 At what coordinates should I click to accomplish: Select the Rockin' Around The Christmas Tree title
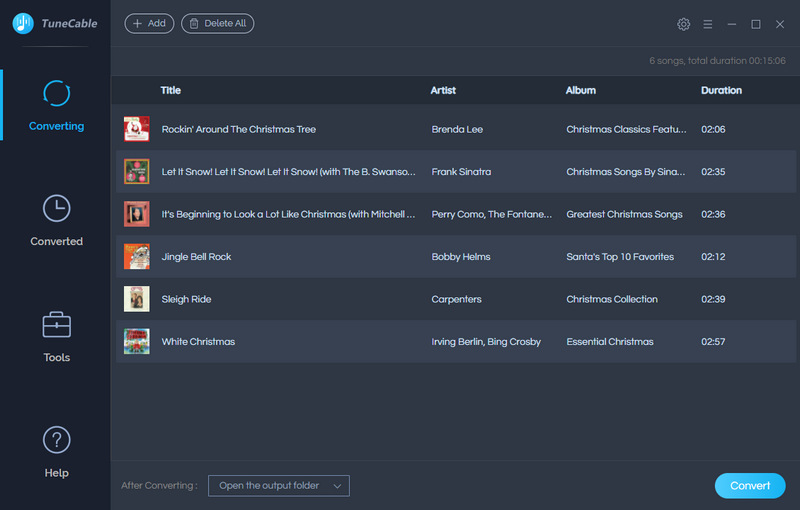(238, 129)
